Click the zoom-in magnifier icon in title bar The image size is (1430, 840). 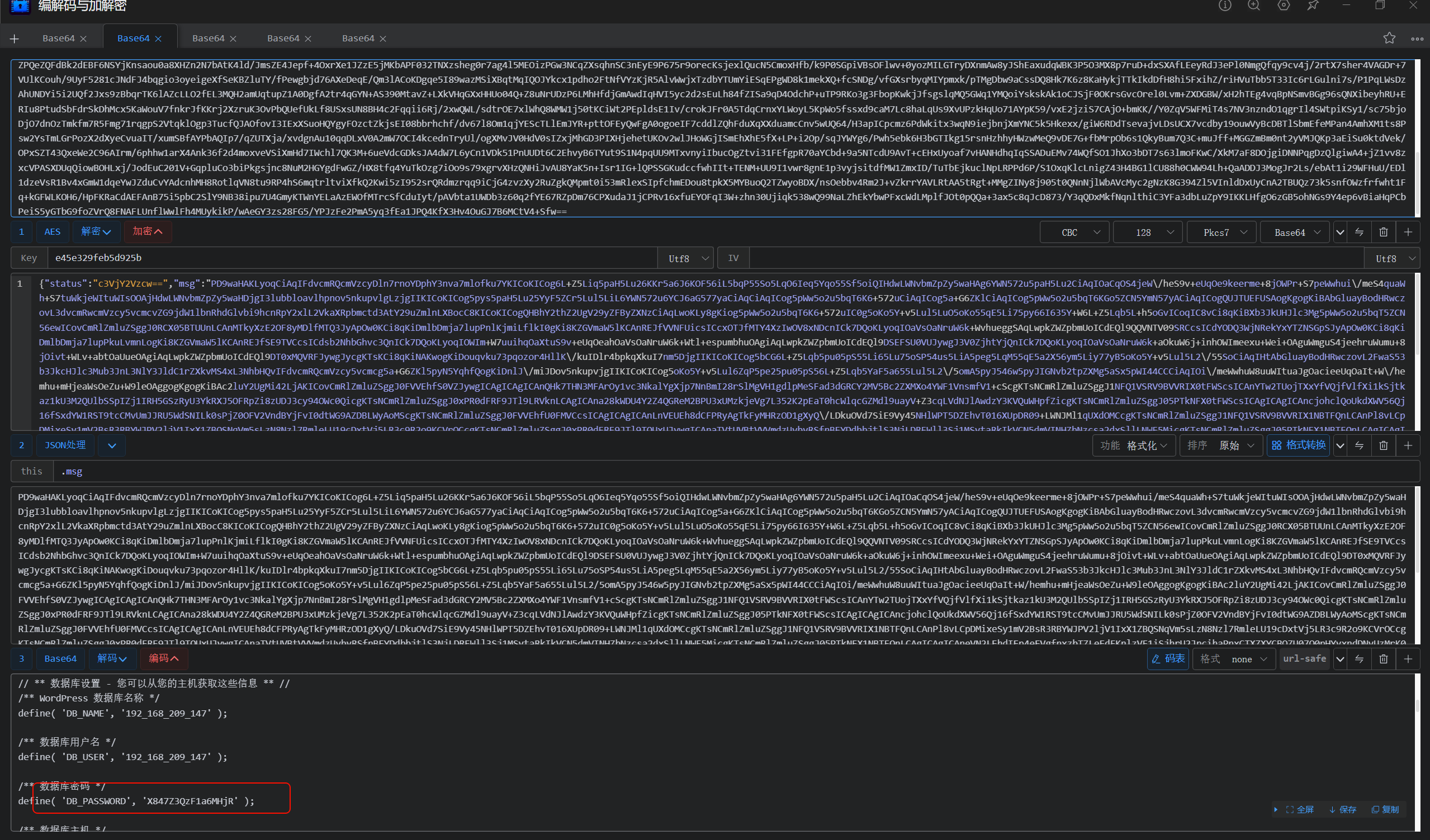pos(1254,6)
